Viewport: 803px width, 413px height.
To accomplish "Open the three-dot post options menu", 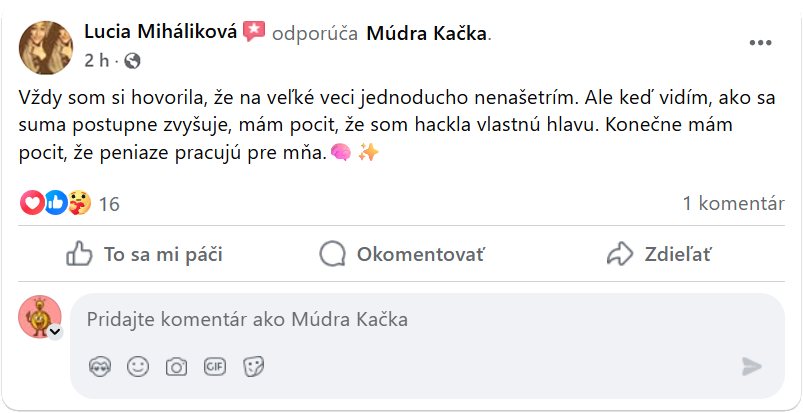I will coord(760,44).
